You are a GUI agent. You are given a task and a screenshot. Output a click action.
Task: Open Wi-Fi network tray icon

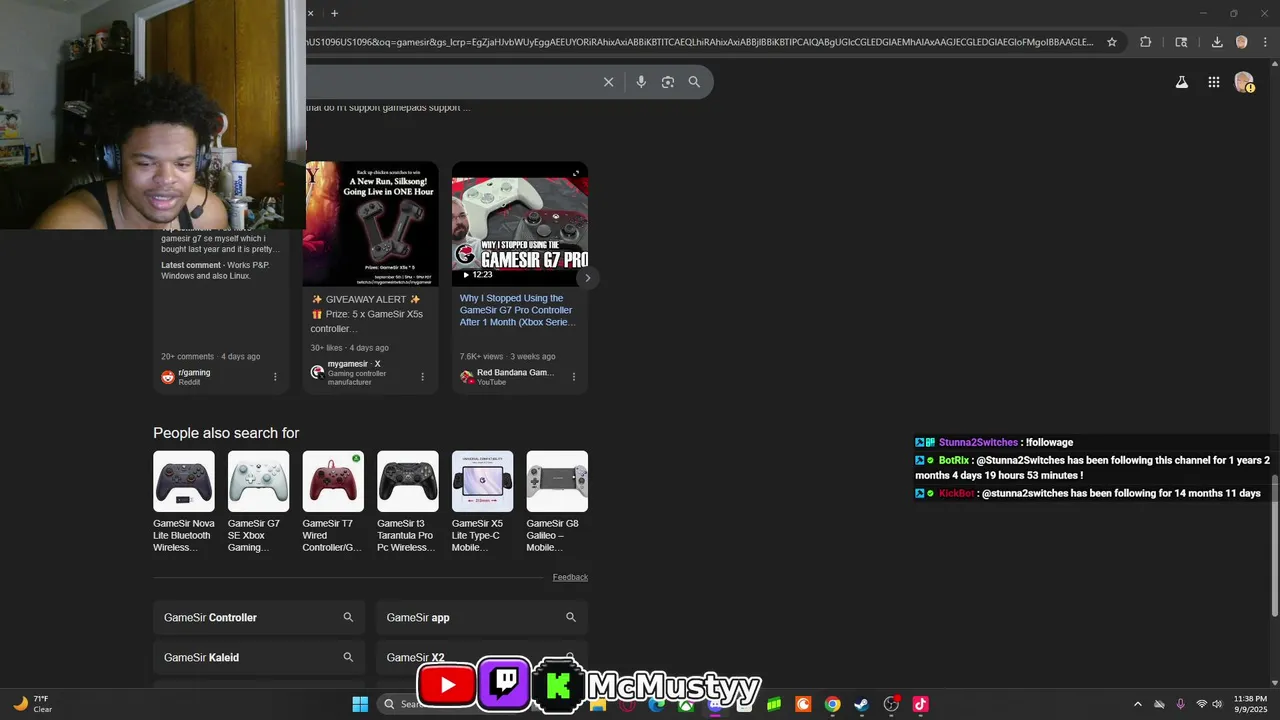1201,704
